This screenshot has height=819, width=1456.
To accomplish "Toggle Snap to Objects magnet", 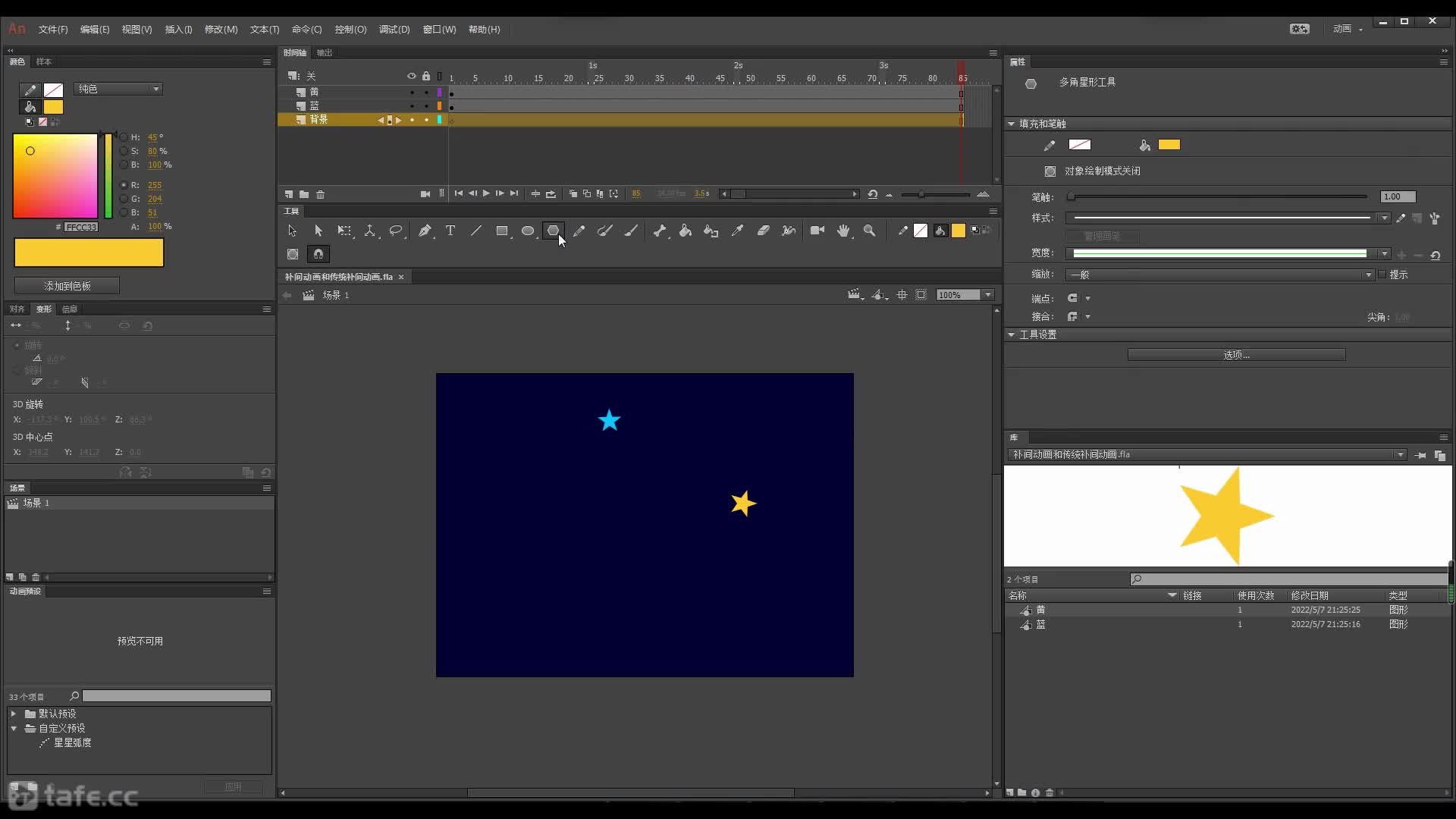I will pyautogui.click(x=318, y=254).
